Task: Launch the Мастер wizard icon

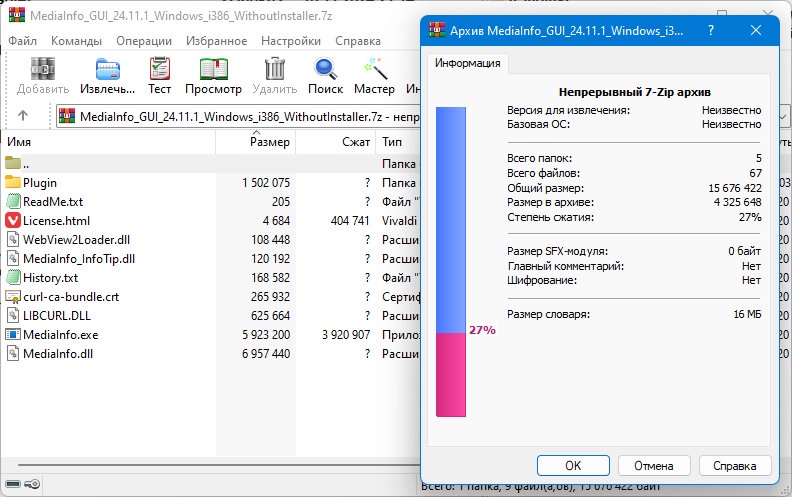Action: tap(375, 69)
